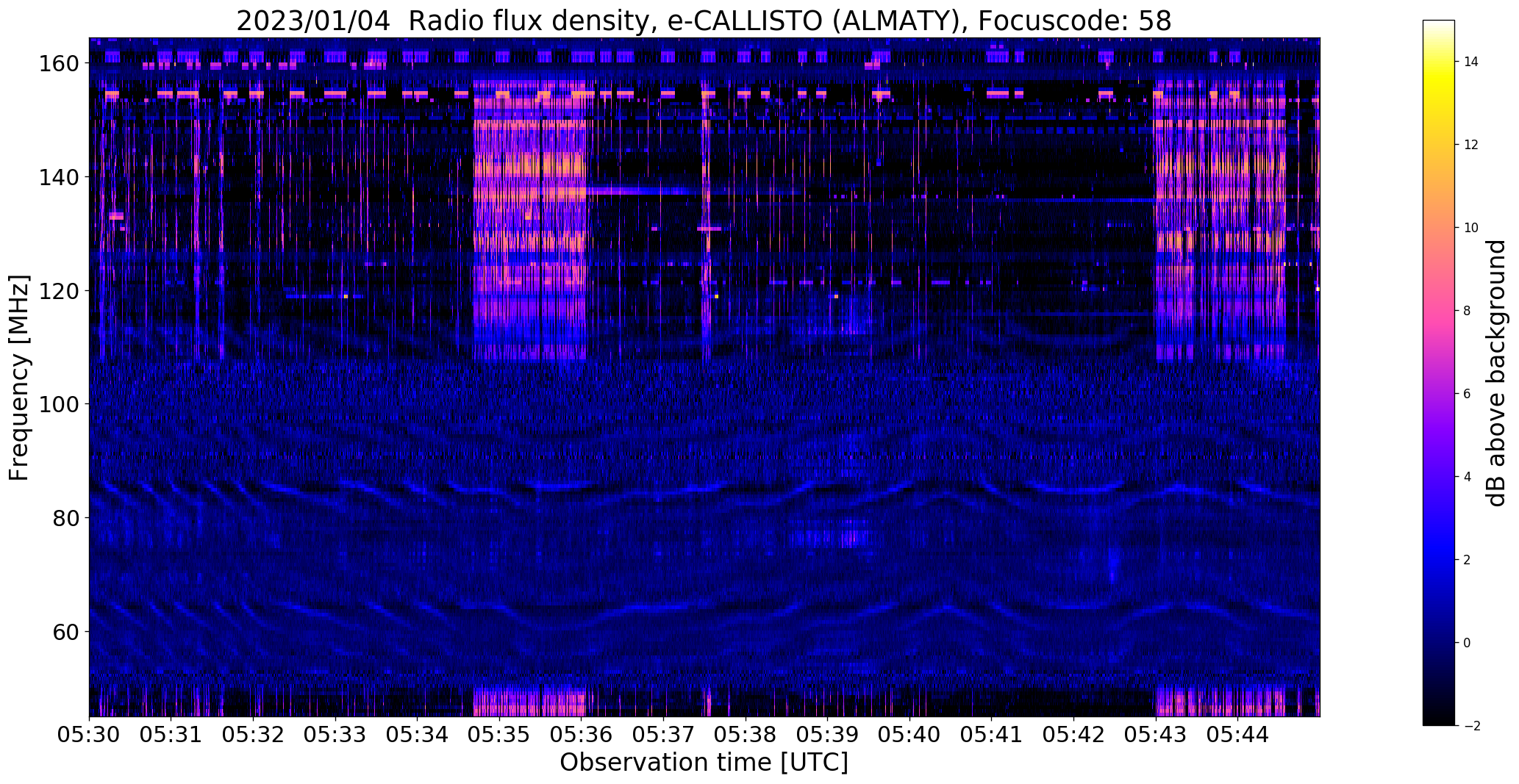The width and height of the screenshot is (1519, 784).
Task: Click the 160 frequency tick label
Action: coord(58,64)
